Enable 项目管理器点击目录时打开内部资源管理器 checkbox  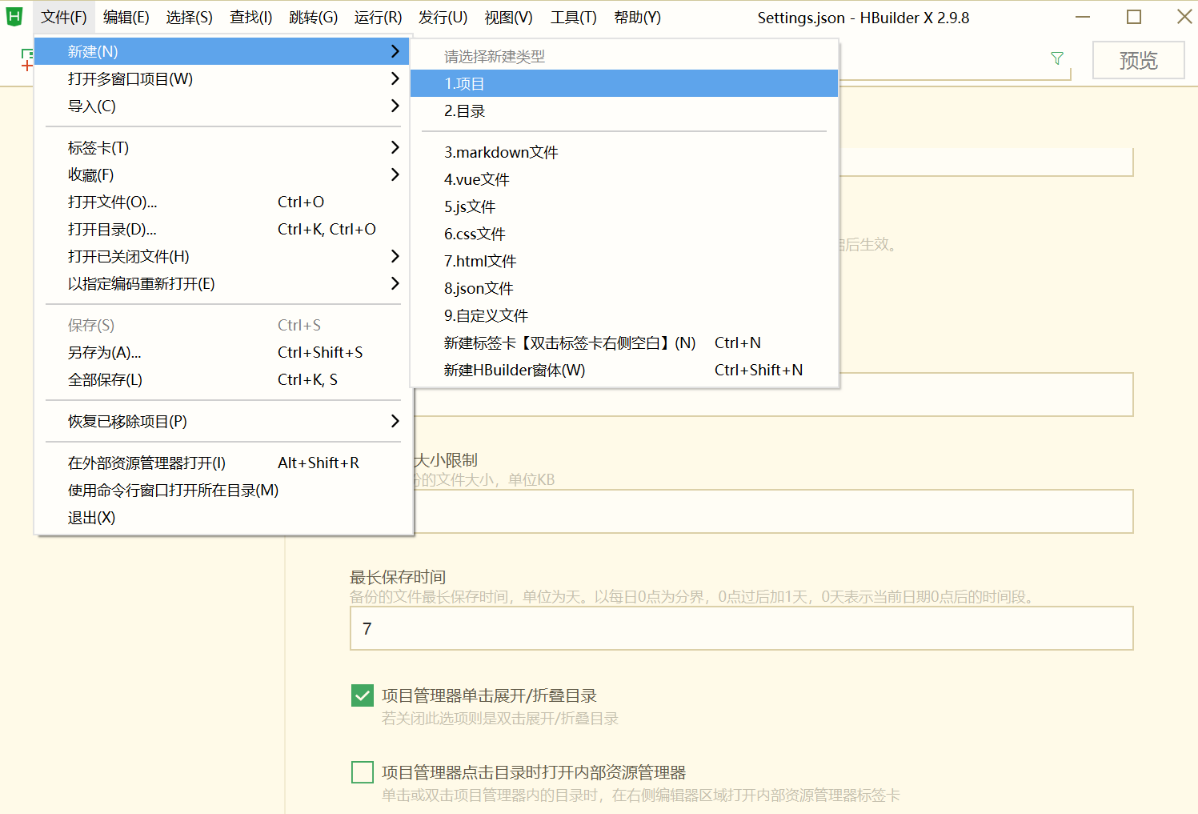point(362,772)
